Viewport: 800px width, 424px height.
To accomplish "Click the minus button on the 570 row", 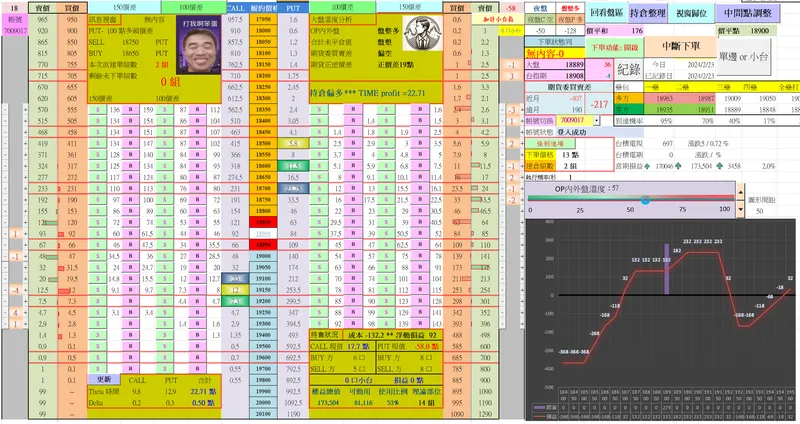I will coord(5,110).
